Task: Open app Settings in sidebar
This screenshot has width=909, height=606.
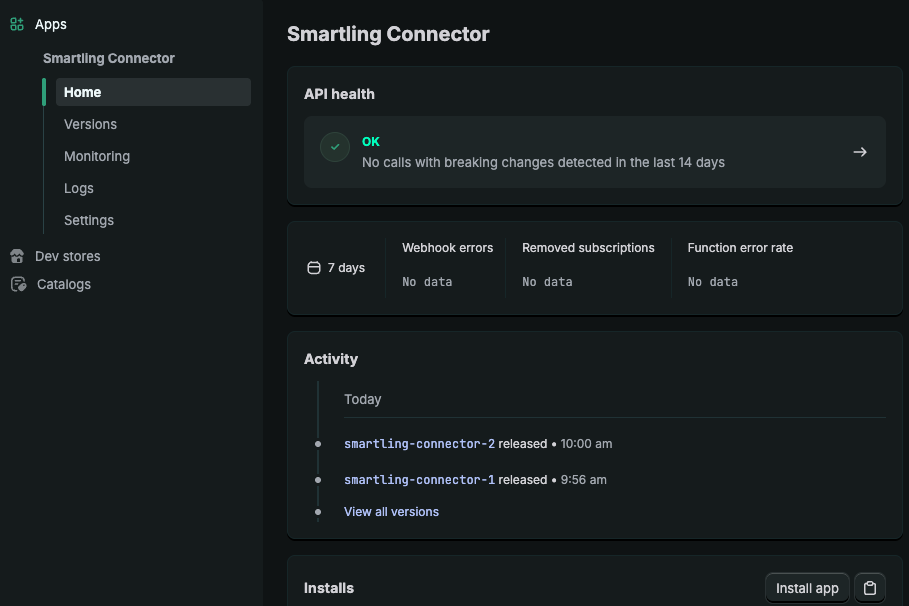Action: click(89, 220)
